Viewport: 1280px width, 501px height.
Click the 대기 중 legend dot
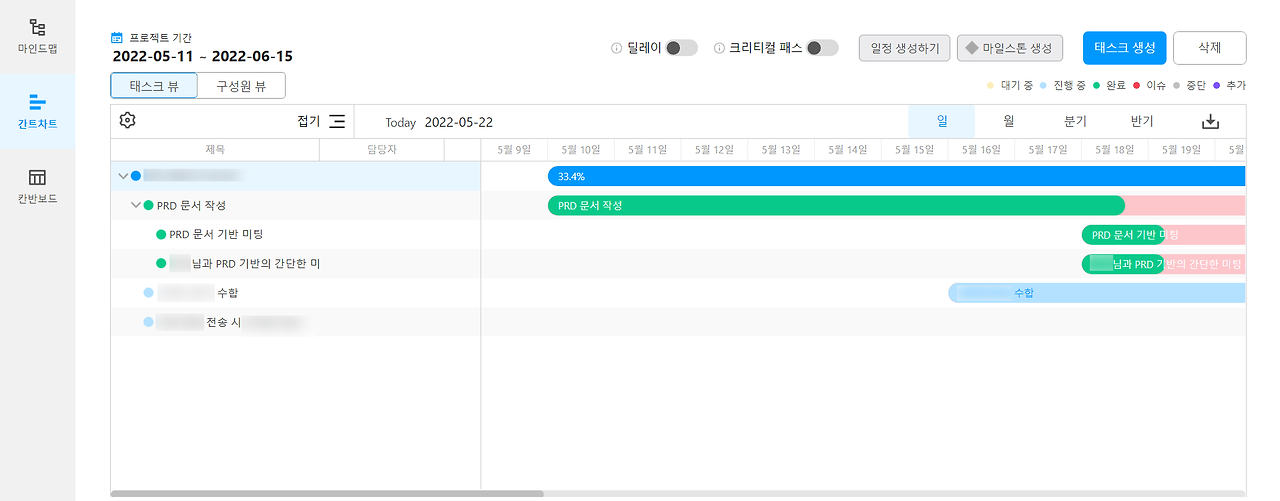coord(991,86)
